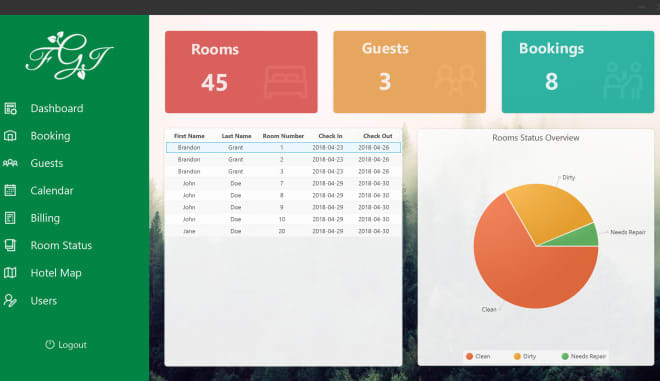Open the Booking menu item
Screen dimensions: 660x381
point(51,136)
